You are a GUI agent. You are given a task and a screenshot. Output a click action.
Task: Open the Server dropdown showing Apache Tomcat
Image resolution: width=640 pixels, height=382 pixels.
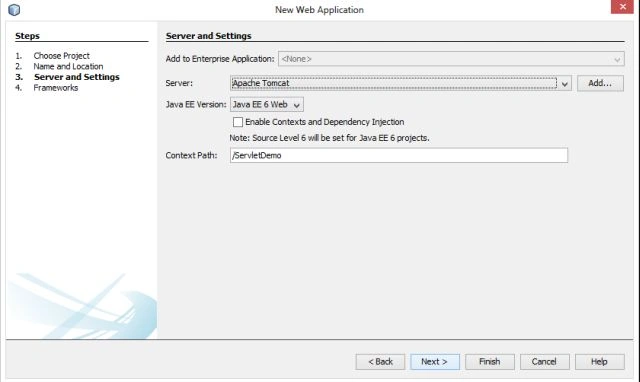400,83
